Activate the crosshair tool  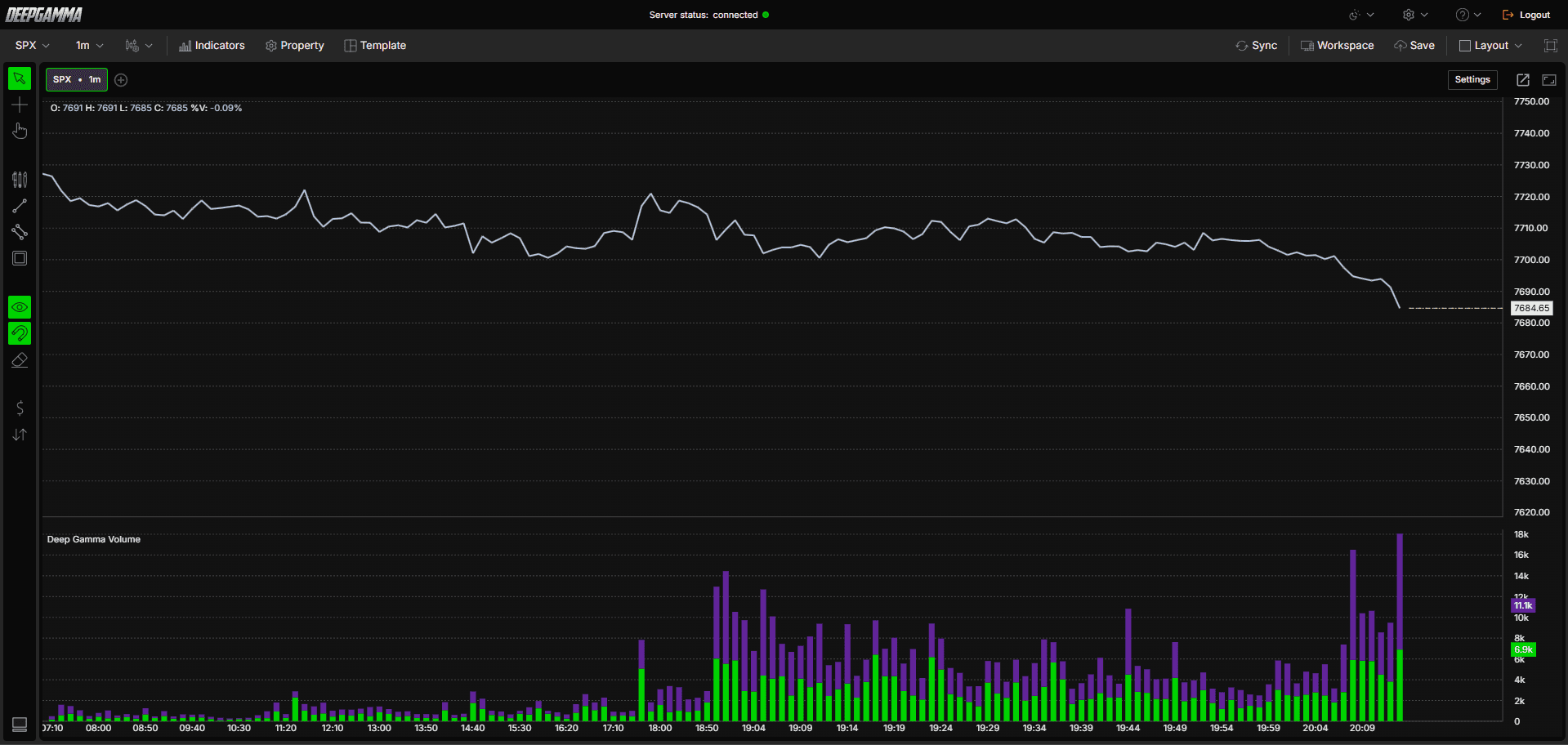(x=20, y=105)
